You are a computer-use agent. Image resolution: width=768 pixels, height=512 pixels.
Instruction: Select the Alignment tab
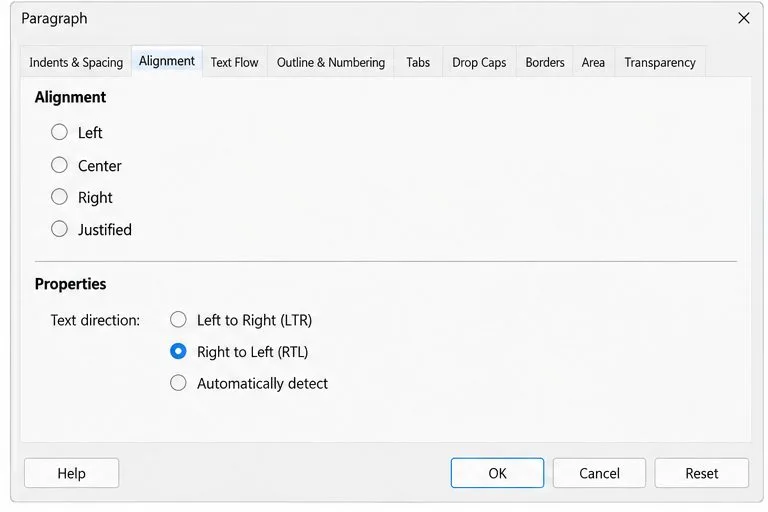167,61
